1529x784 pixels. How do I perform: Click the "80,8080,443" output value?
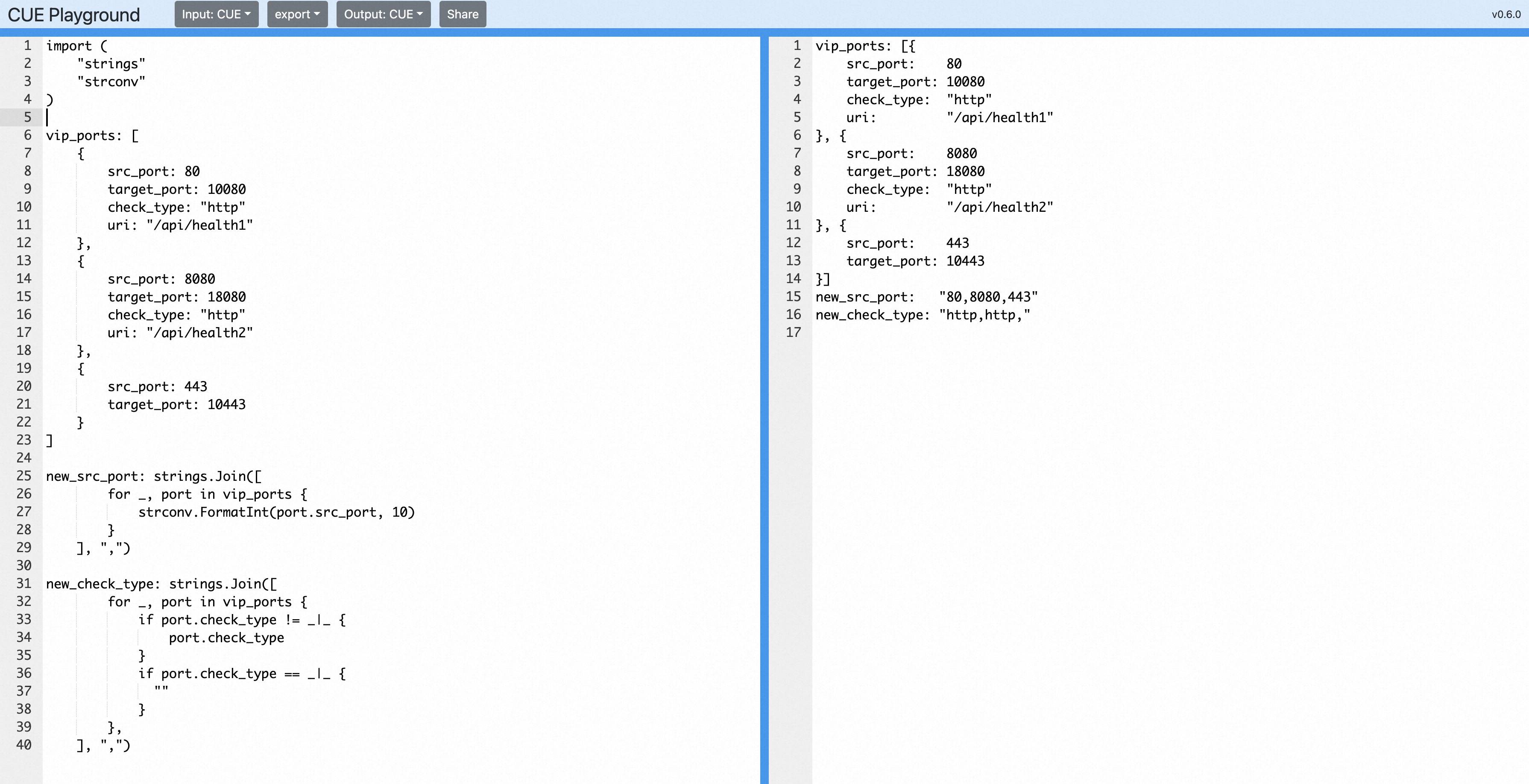click(x=988, y=297)
